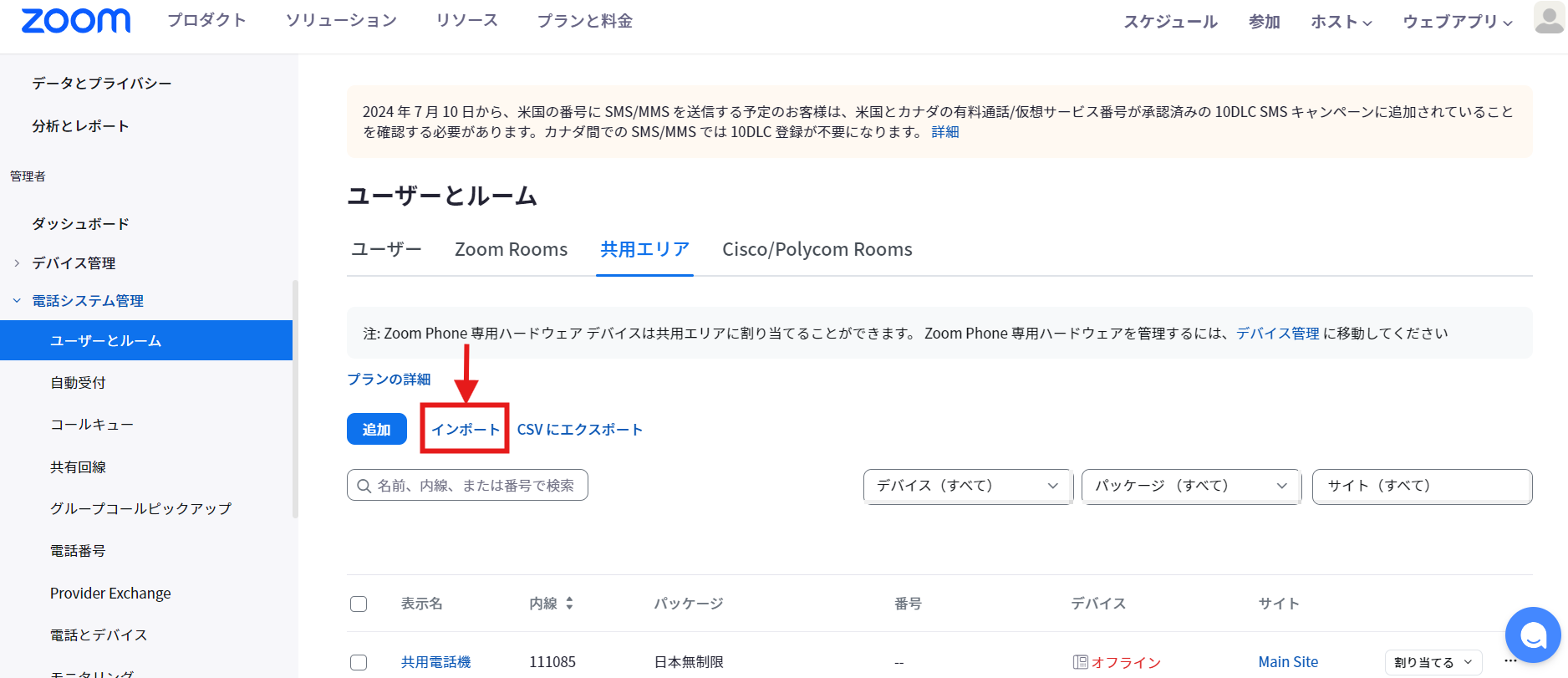1568x678 pixels.
Task: Open the 詳細 link in the banner
Action: (x=945, y=132)
